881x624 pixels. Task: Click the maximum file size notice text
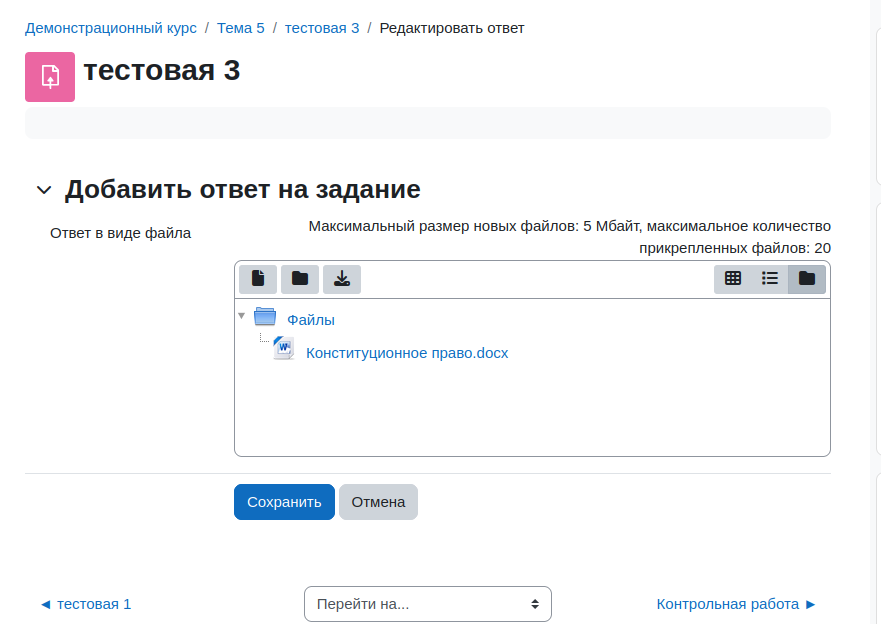pos(569,237)
